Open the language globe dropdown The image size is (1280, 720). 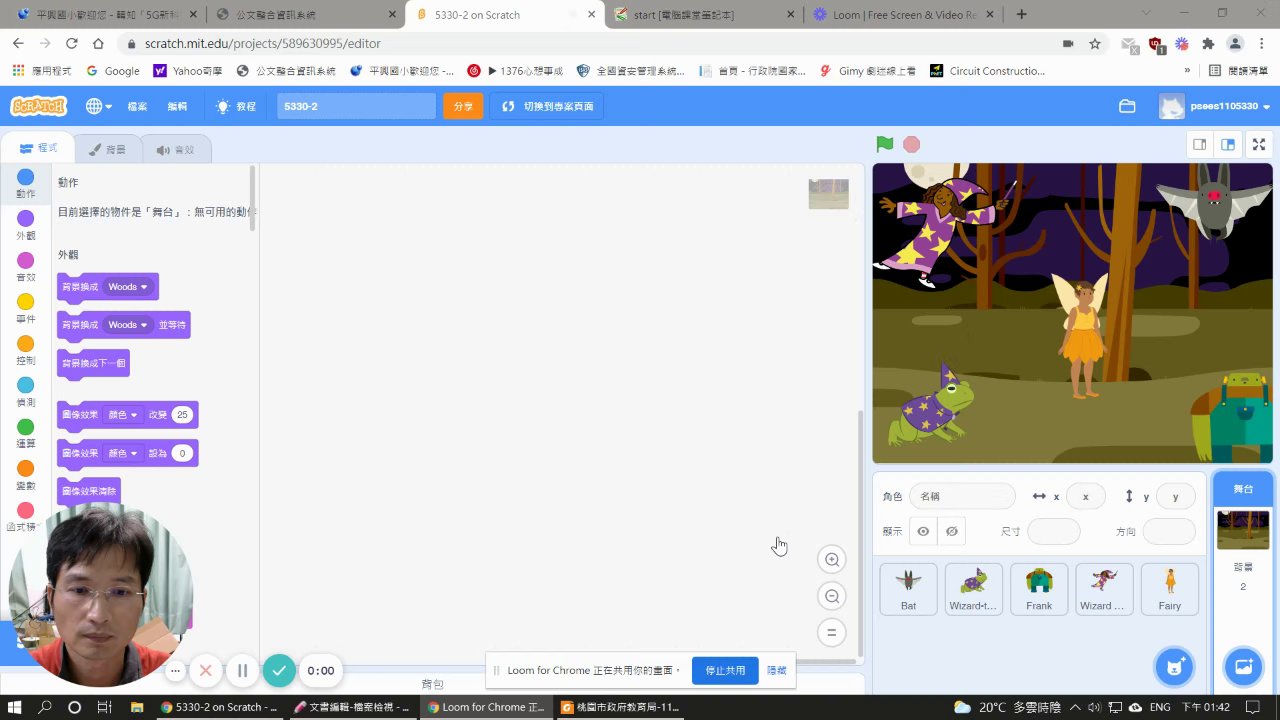click(98, 106)
